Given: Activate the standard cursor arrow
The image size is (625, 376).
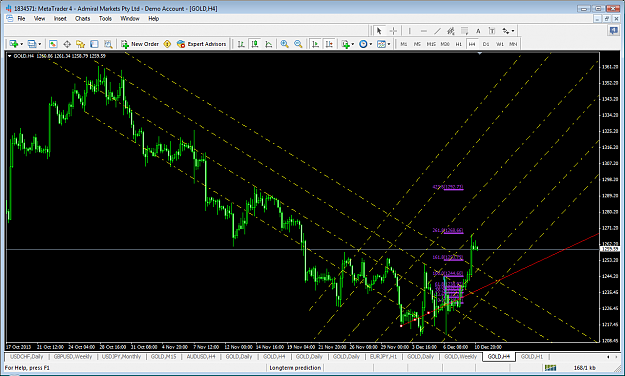Looking at the screenshot, I should click(379, 31).
